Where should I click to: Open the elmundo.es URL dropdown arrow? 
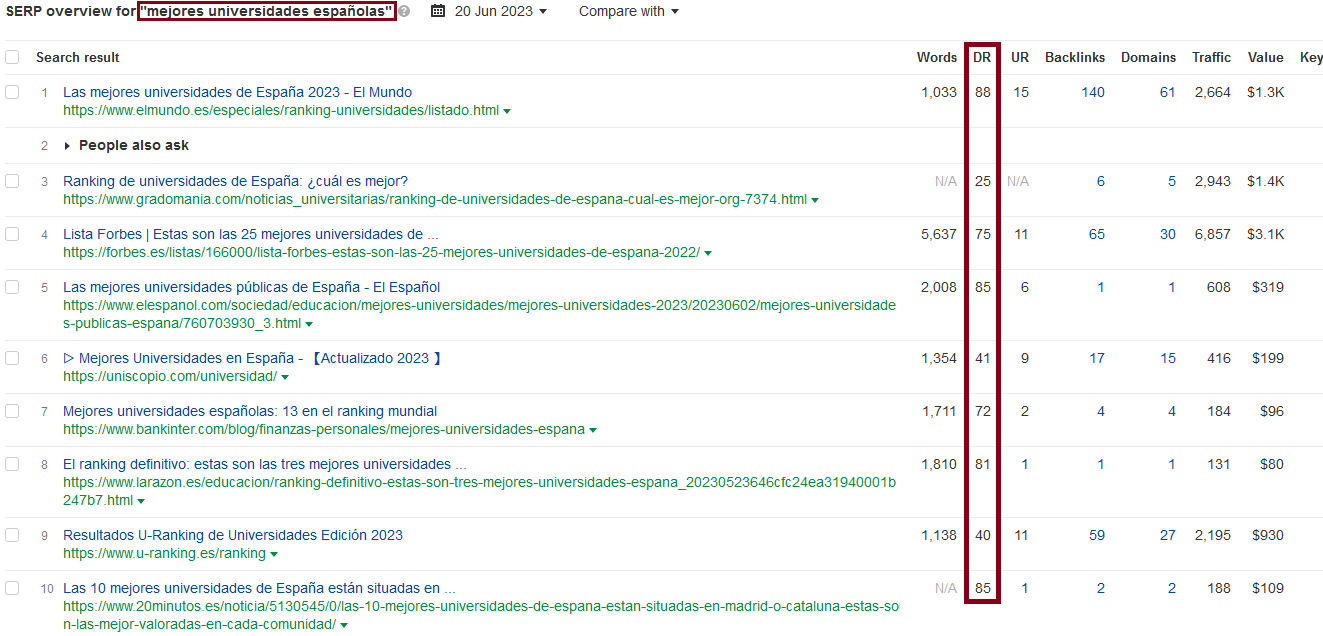(x=508, y=111)
